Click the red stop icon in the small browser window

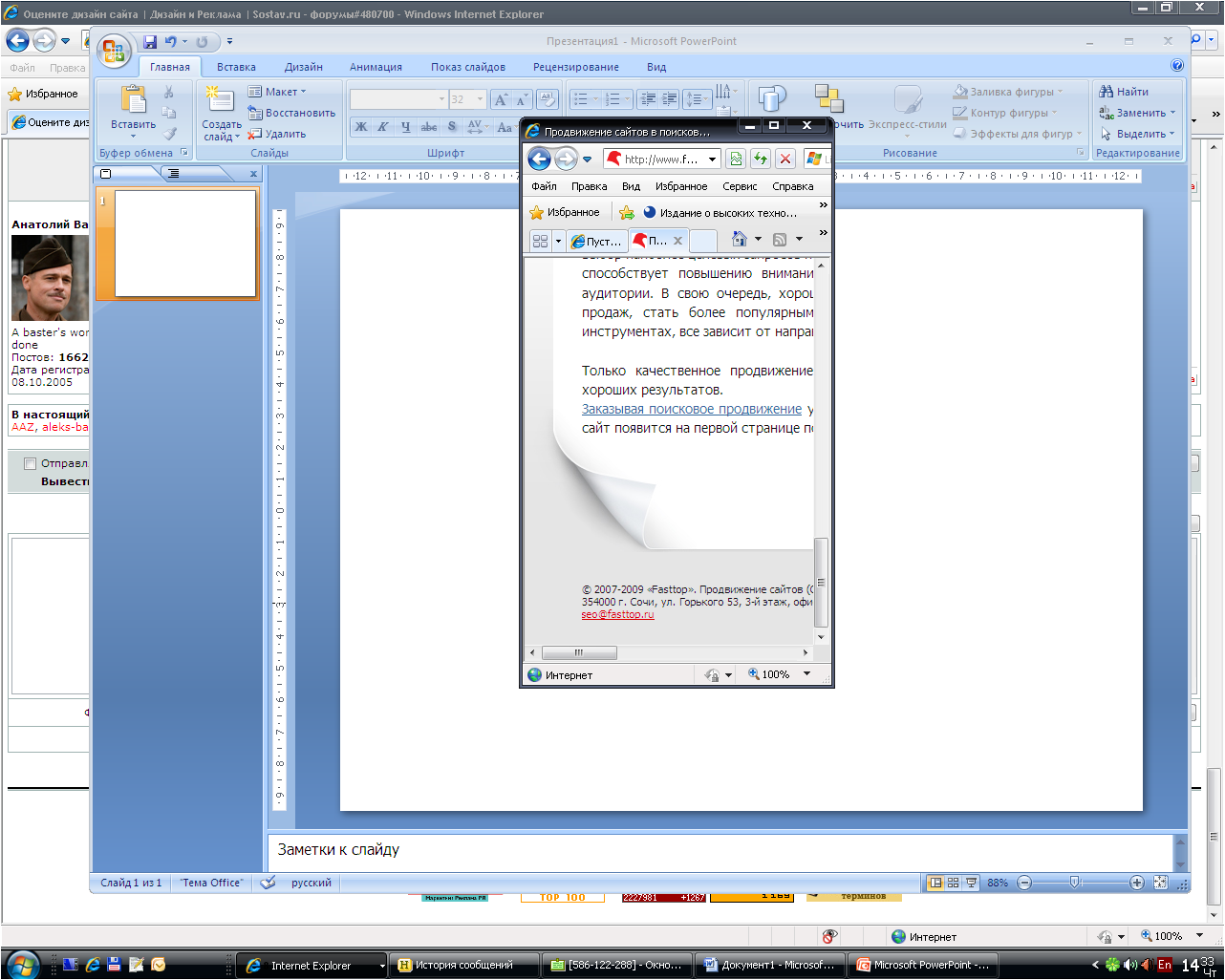785,160
